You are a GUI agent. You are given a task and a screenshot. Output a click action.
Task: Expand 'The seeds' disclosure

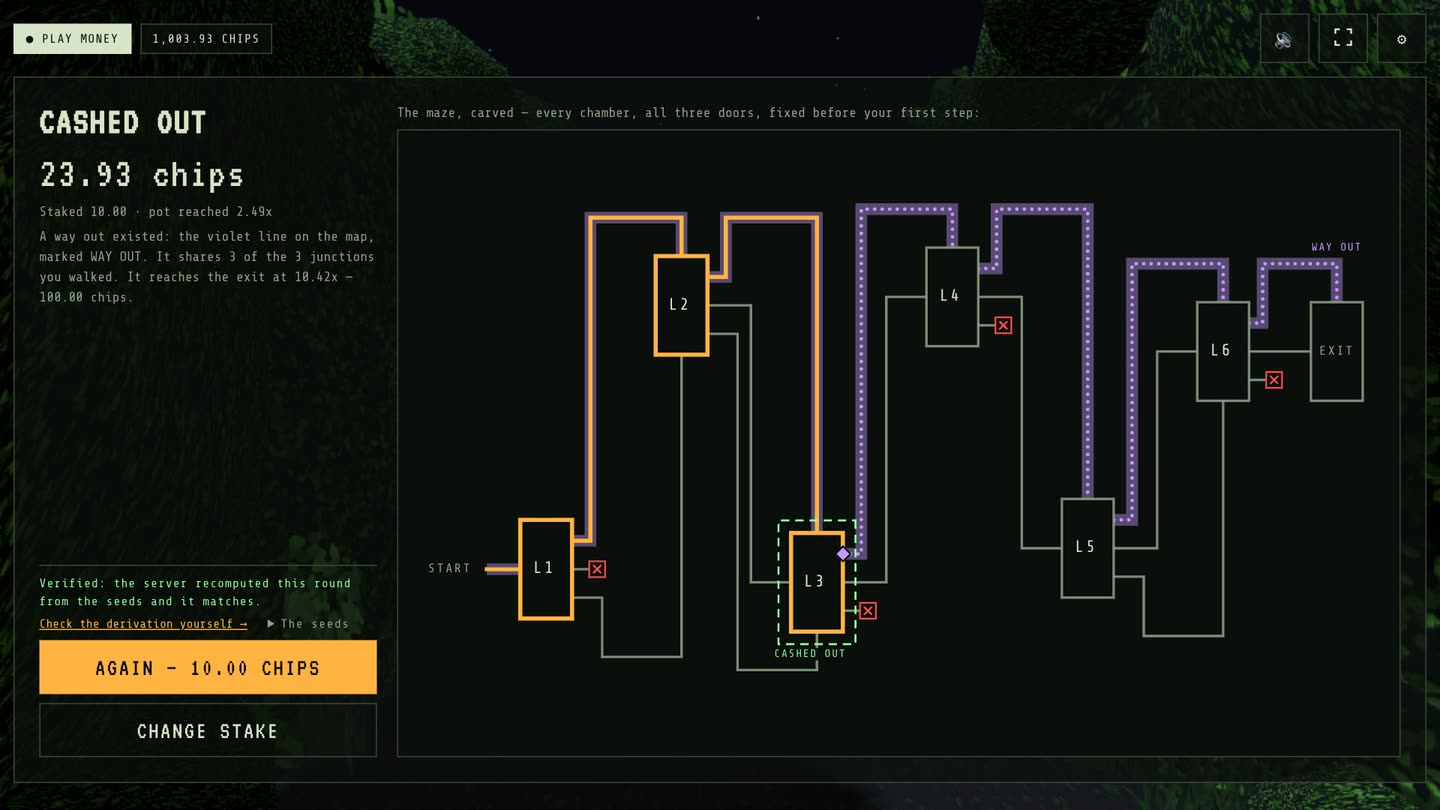pyautogui.click(x=308, y=624)
